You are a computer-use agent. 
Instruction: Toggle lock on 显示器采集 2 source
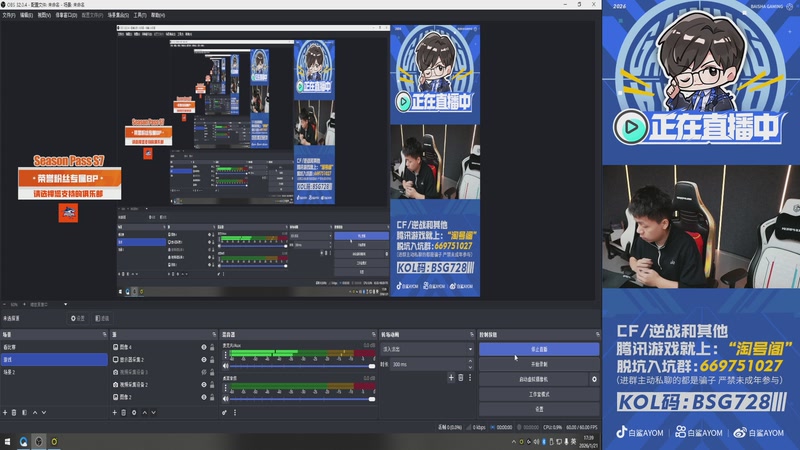click(212, 359)
